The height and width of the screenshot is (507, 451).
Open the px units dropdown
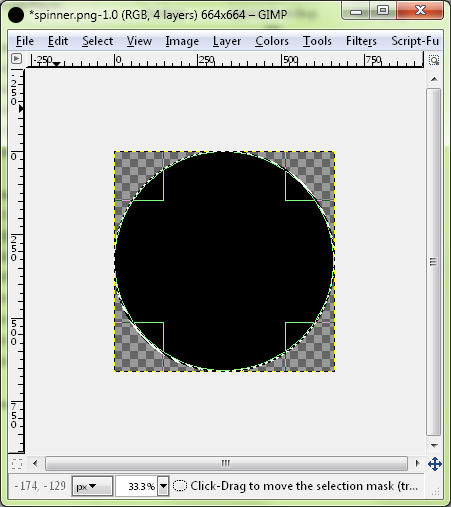[92, 486]
